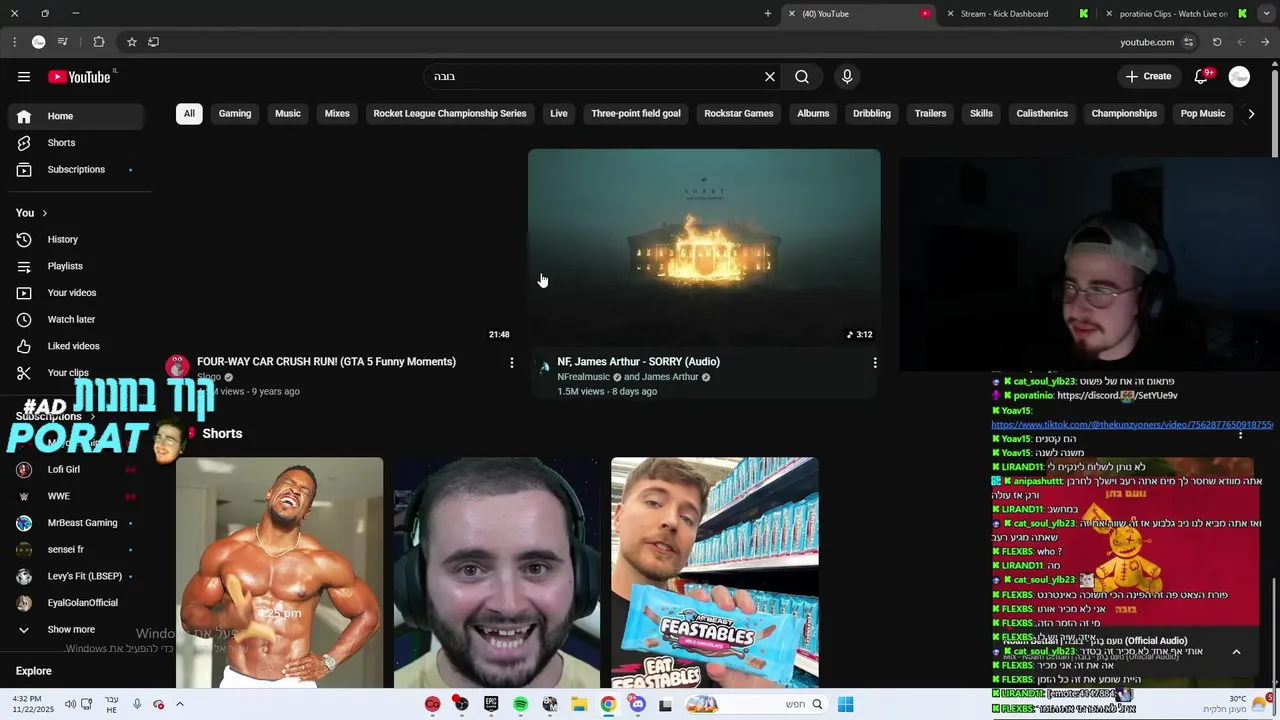
Task: Click the Windows Start button
Action: point(845,704)
